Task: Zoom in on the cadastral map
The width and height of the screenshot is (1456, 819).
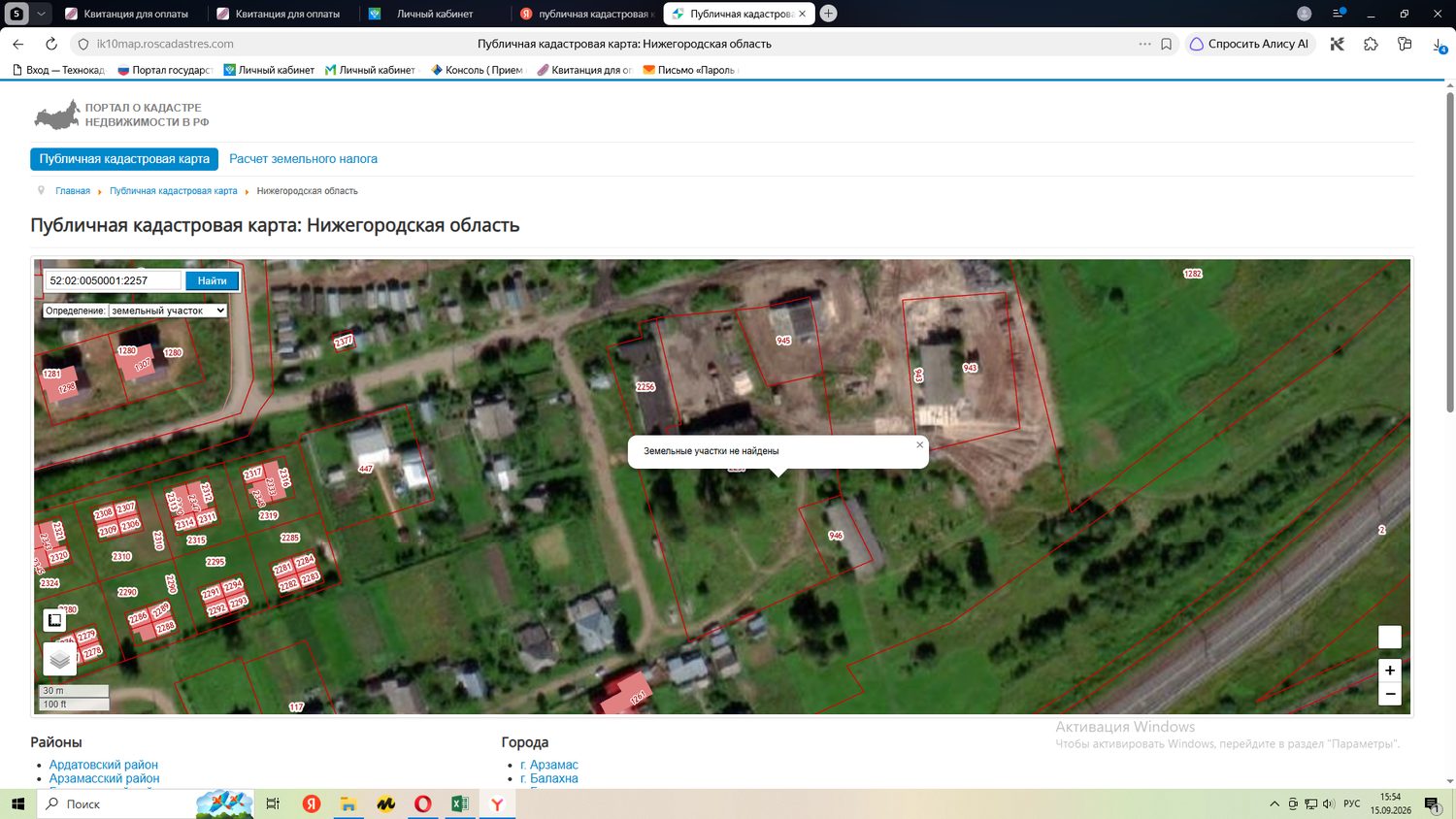Action: coord(1390,671)
